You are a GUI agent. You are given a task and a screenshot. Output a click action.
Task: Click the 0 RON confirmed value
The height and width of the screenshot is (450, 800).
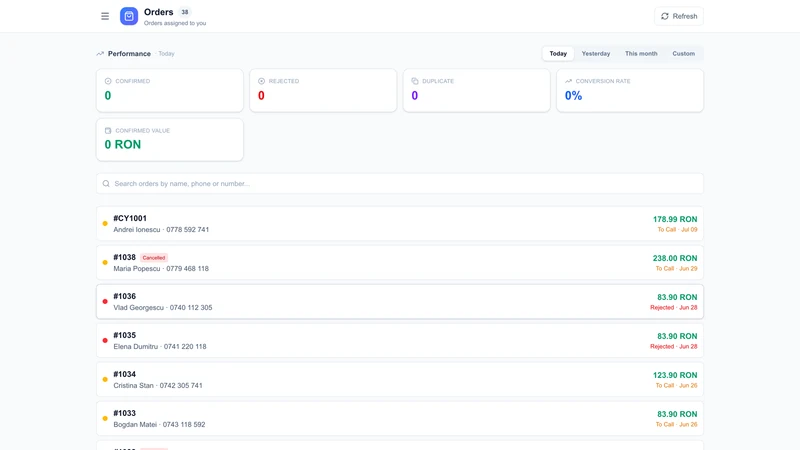[123, 144]
